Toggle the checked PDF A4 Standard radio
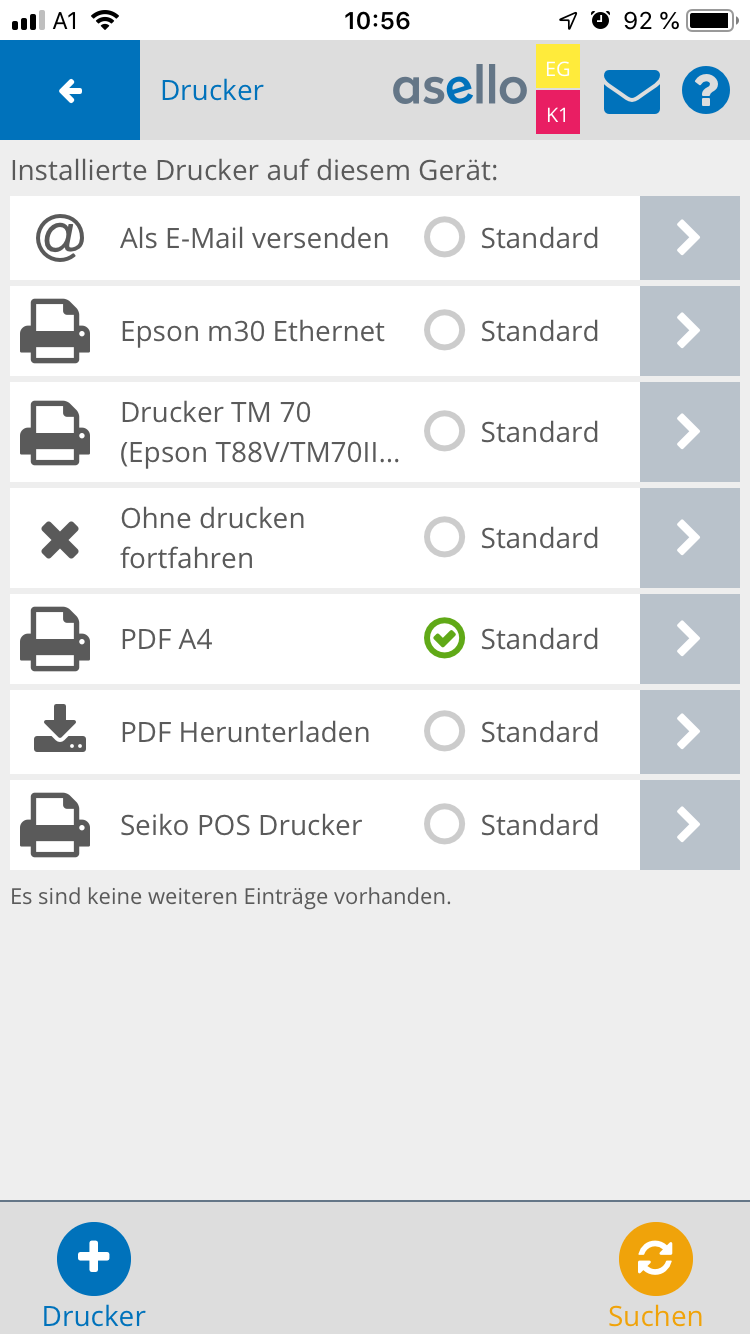Screen dimensions: 750x1334 [x=444, y=639]
